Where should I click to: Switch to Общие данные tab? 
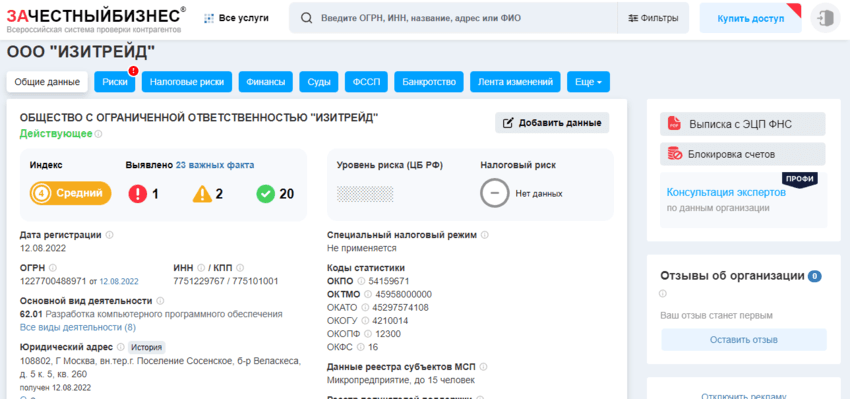47,82
